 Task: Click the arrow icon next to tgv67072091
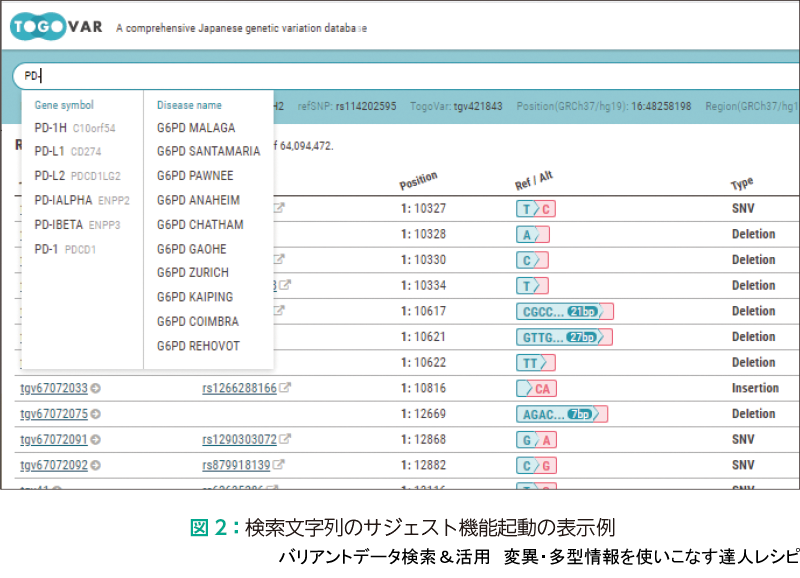(x=97, y=439)
